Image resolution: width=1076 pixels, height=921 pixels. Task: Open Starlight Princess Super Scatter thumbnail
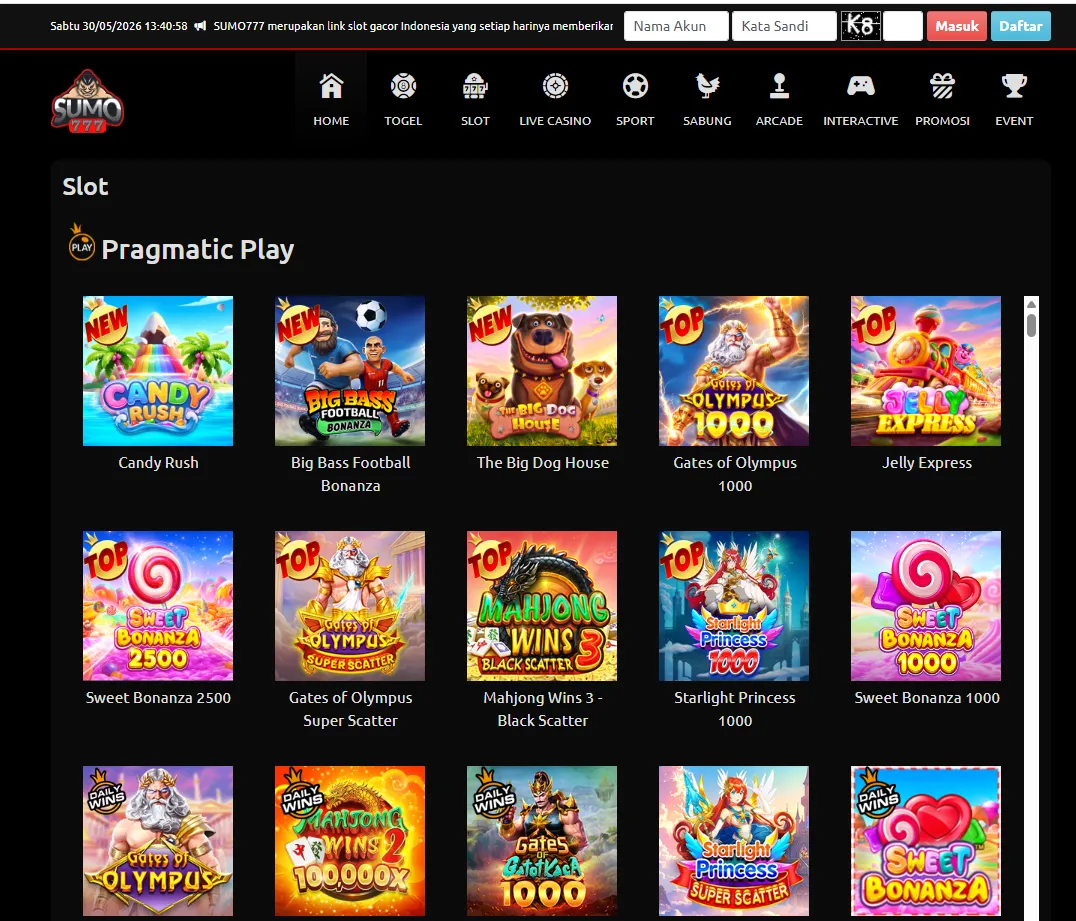pos(734,841)
